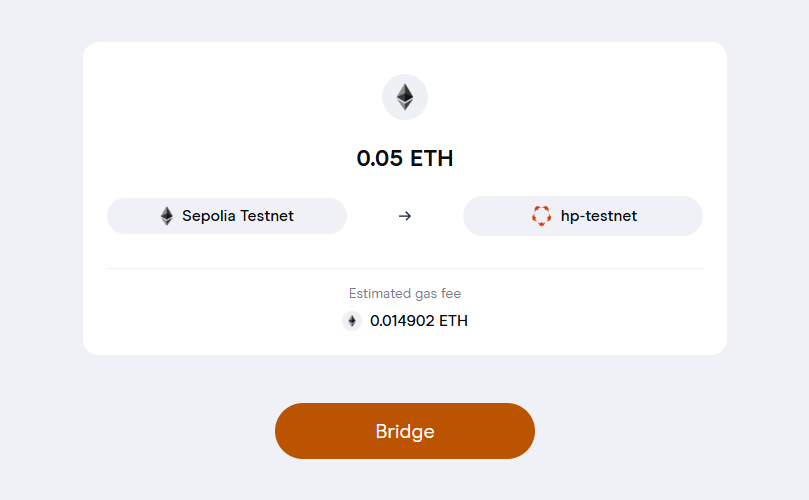The width and height of the screenshot is (809, 500).
Task: Select the hp-testnet destination network pill
Action: coord(583,216)
